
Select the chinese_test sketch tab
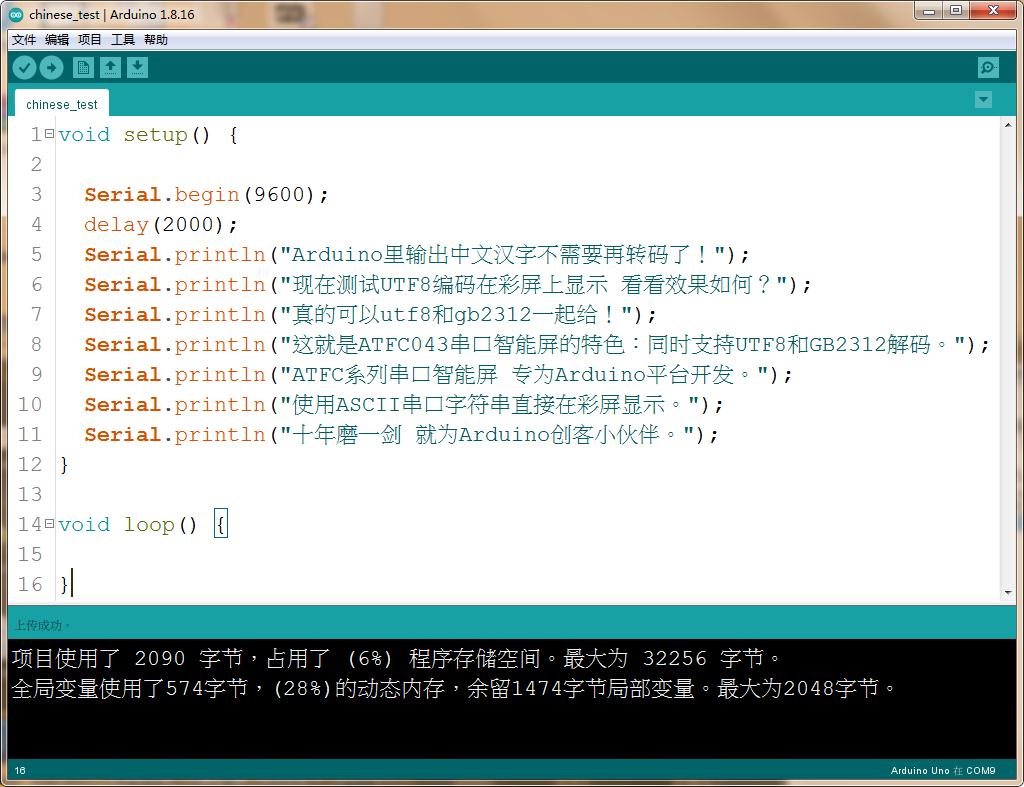pos(61,104)
